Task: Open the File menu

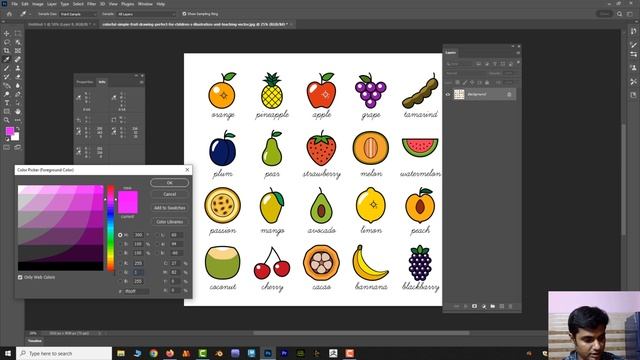Action: (14, 4)
